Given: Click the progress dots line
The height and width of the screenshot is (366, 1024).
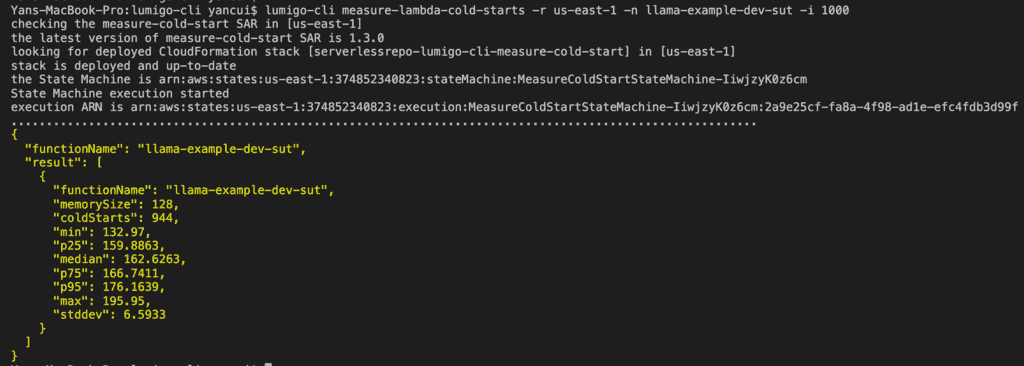Looking at the screenshot, I should point(384,123).
